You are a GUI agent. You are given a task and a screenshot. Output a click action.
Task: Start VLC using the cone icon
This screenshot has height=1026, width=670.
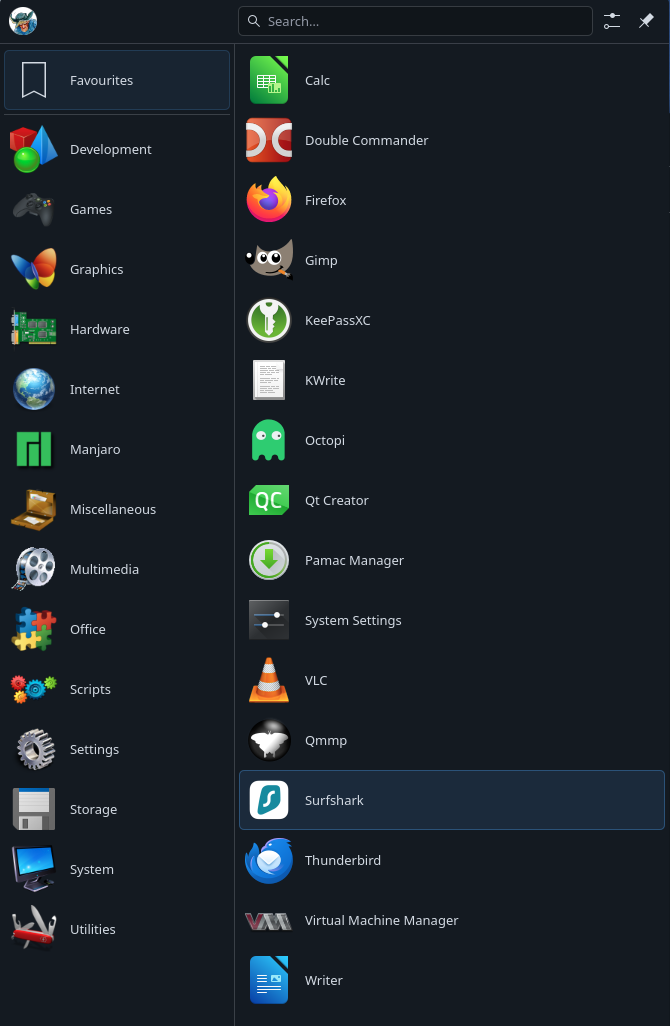click(269, 680)
